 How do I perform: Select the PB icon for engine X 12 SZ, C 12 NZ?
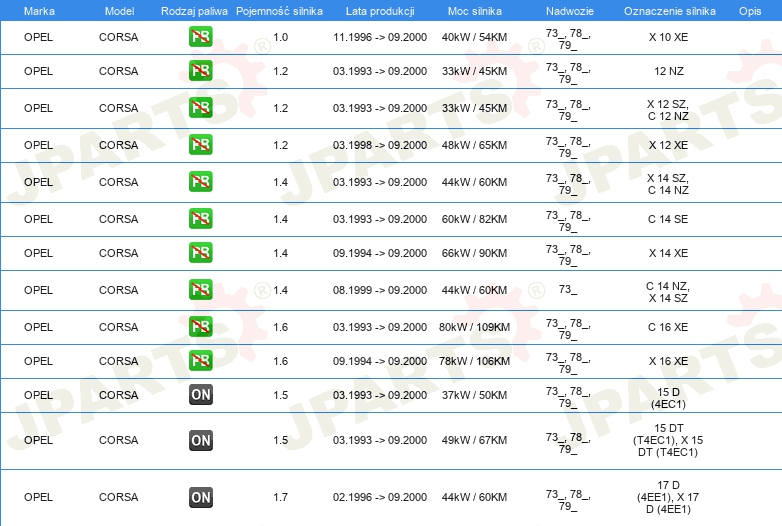pyautogui.click(x=200, y=108)
